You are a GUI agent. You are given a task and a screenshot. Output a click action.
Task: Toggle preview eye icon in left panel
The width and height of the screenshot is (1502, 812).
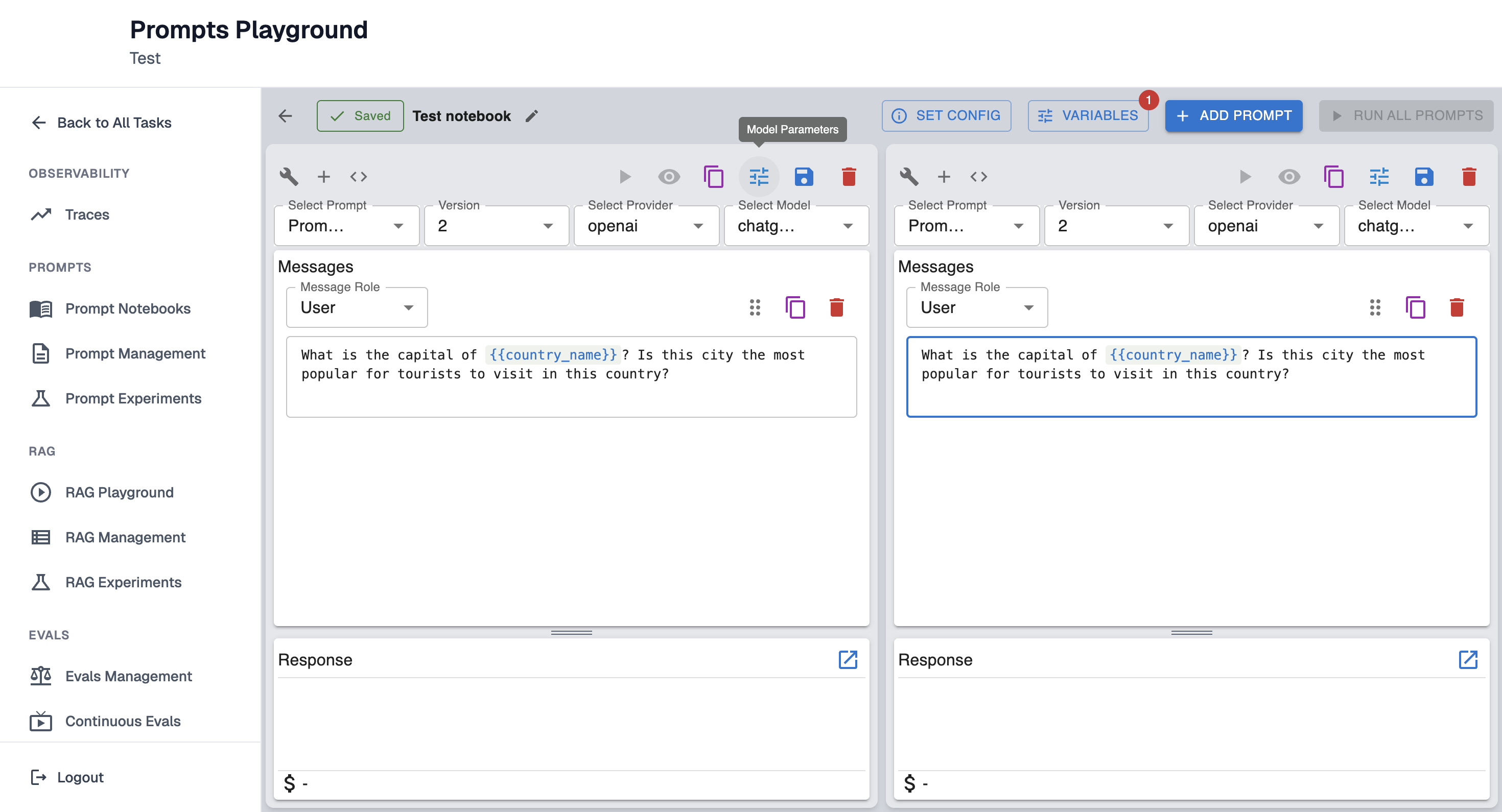tap(669, 177)
